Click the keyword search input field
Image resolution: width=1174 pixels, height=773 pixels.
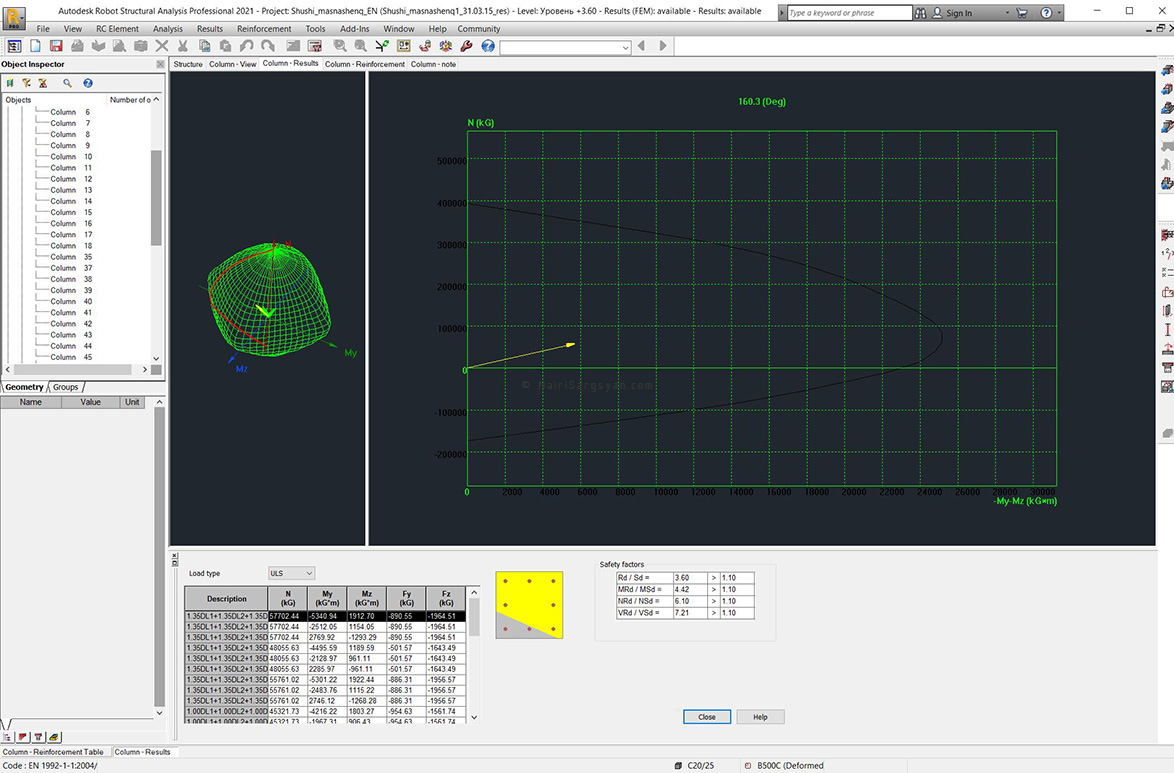pyautogui.click(x=850, y=13)
